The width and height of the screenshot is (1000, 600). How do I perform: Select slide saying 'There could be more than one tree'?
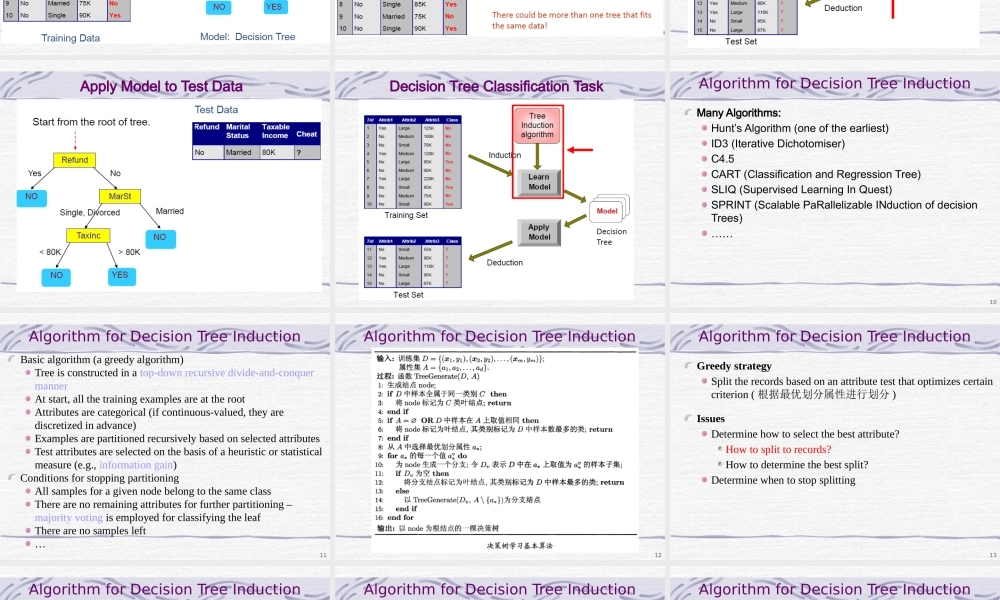(x=500, y=27)
